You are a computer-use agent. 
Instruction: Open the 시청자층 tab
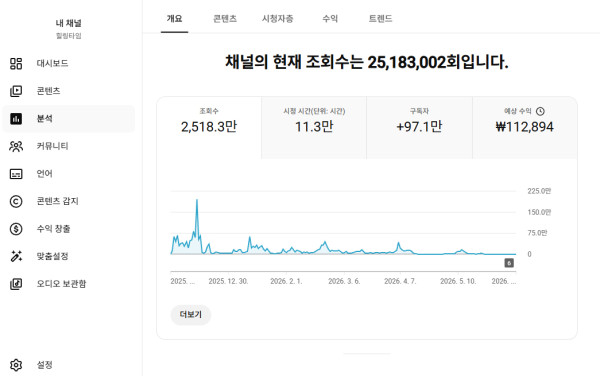pos(277,19)
